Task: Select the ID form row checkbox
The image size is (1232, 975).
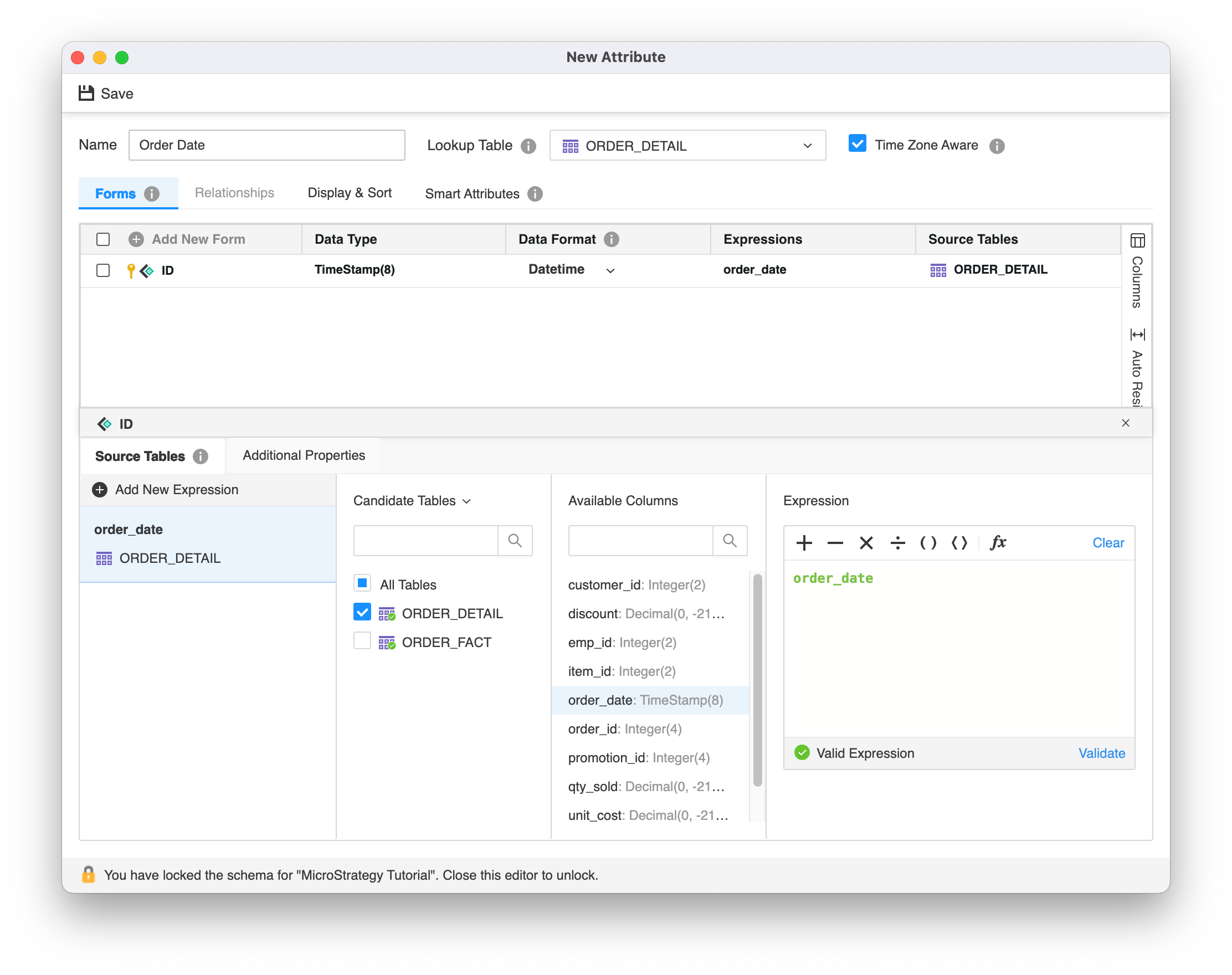Action: coord(104,270)
